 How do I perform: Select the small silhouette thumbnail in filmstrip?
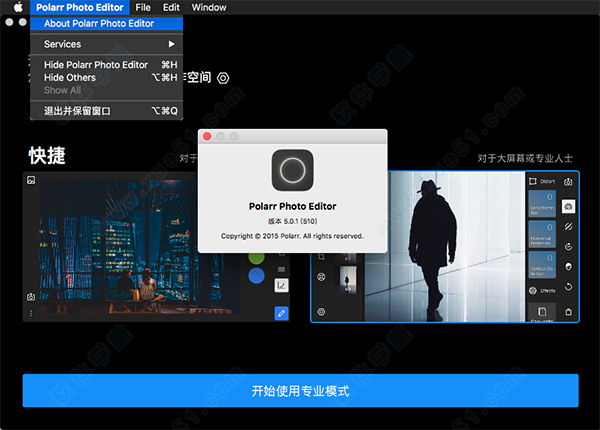pos(348,280)
